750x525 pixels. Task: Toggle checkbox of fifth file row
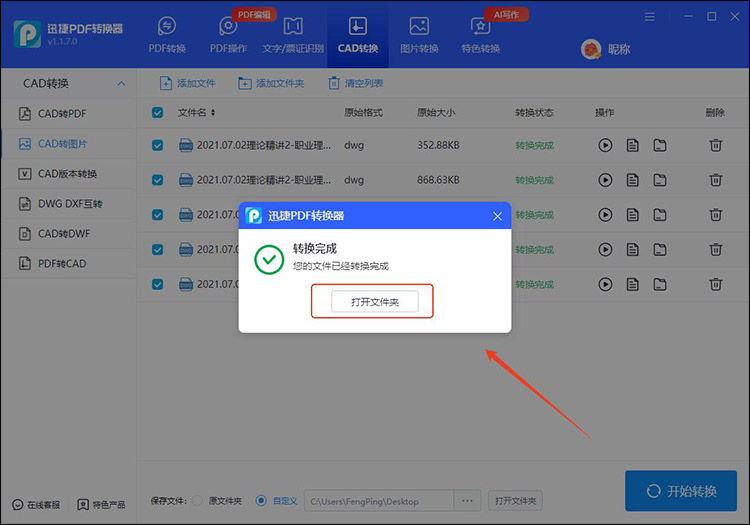(157, 284)
